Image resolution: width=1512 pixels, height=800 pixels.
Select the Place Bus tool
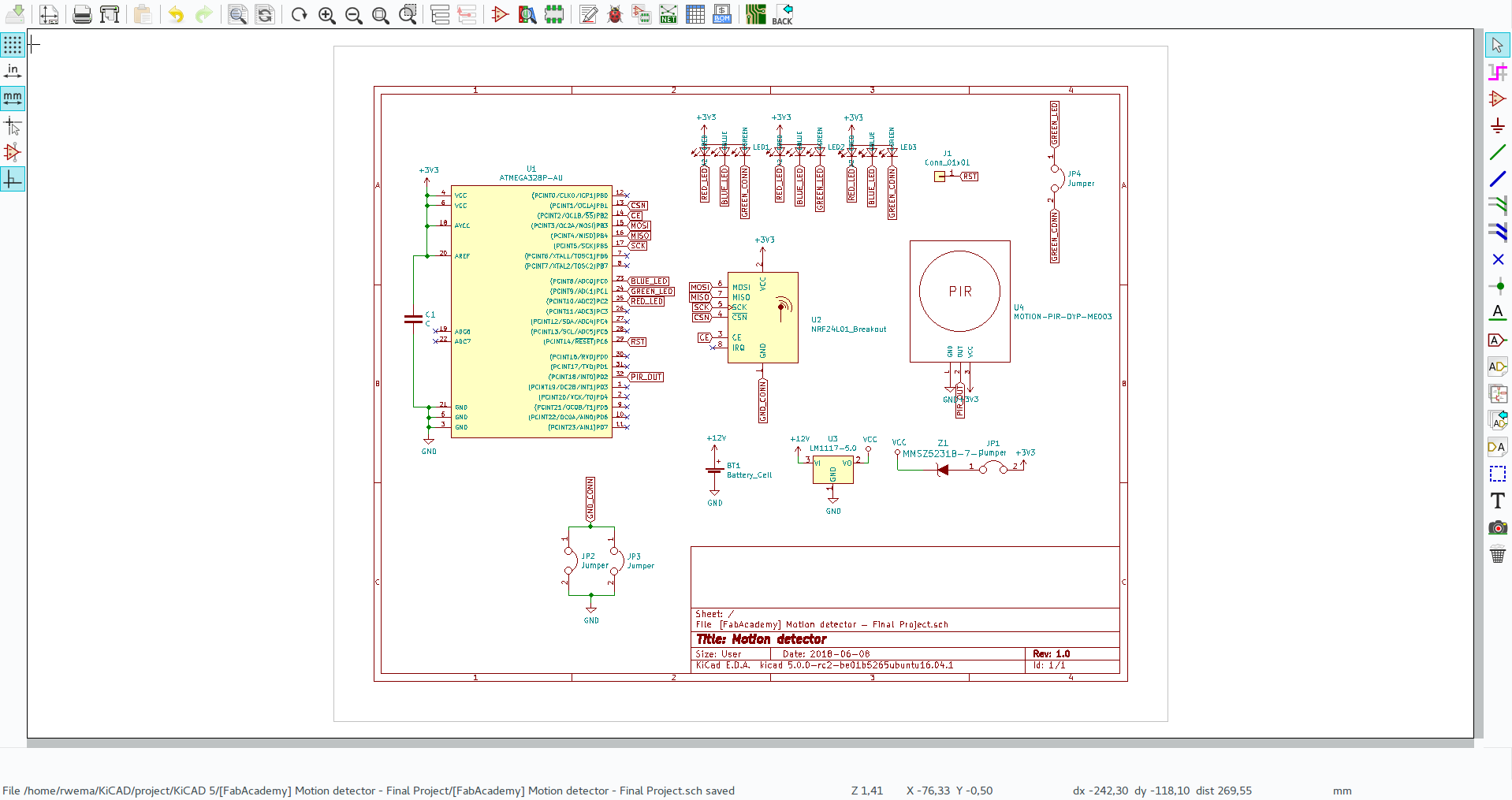pos(1497,179)
